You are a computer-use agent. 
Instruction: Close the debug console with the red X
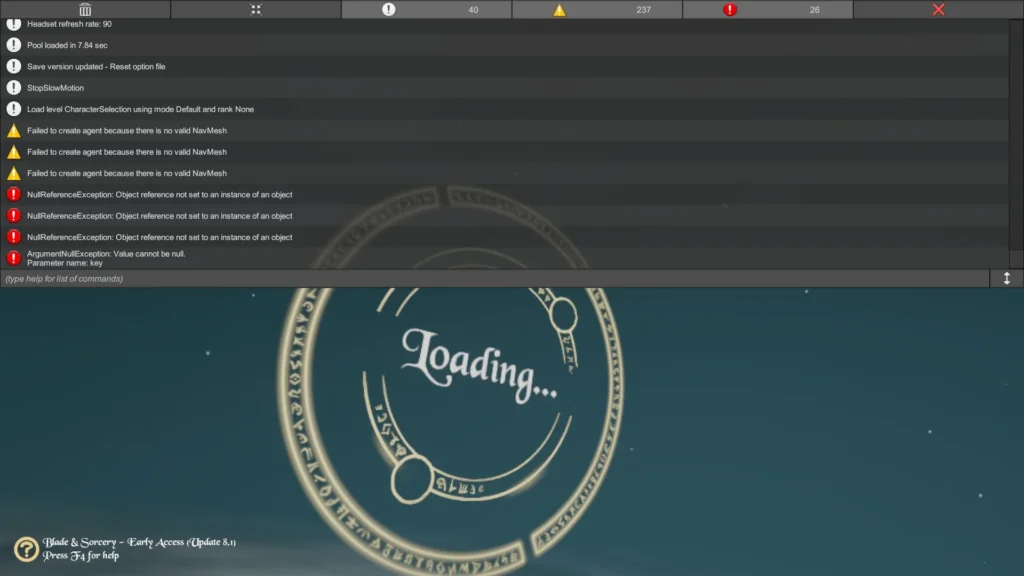pos(938,9)
